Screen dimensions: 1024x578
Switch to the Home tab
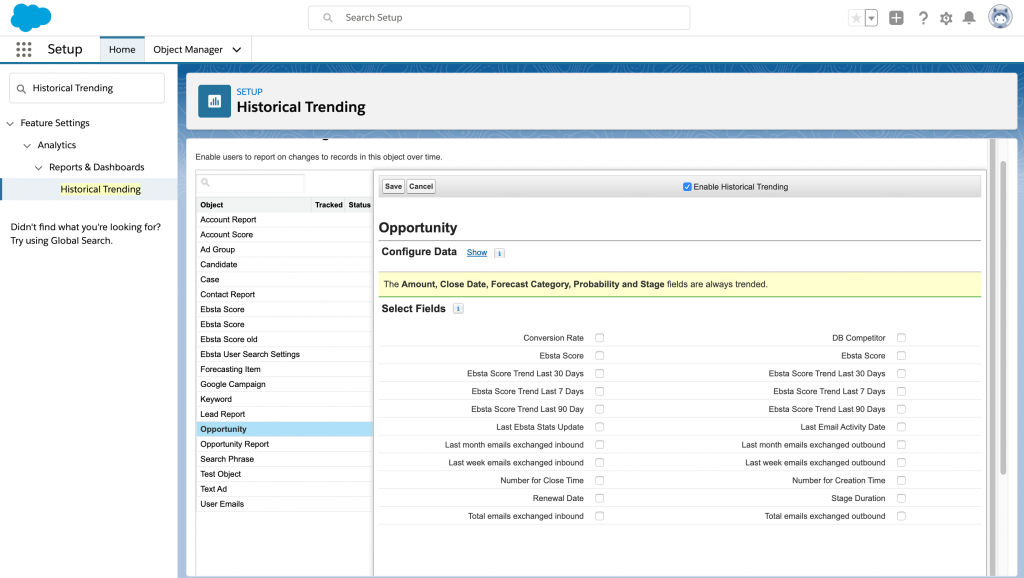click(x=122, y=50)
